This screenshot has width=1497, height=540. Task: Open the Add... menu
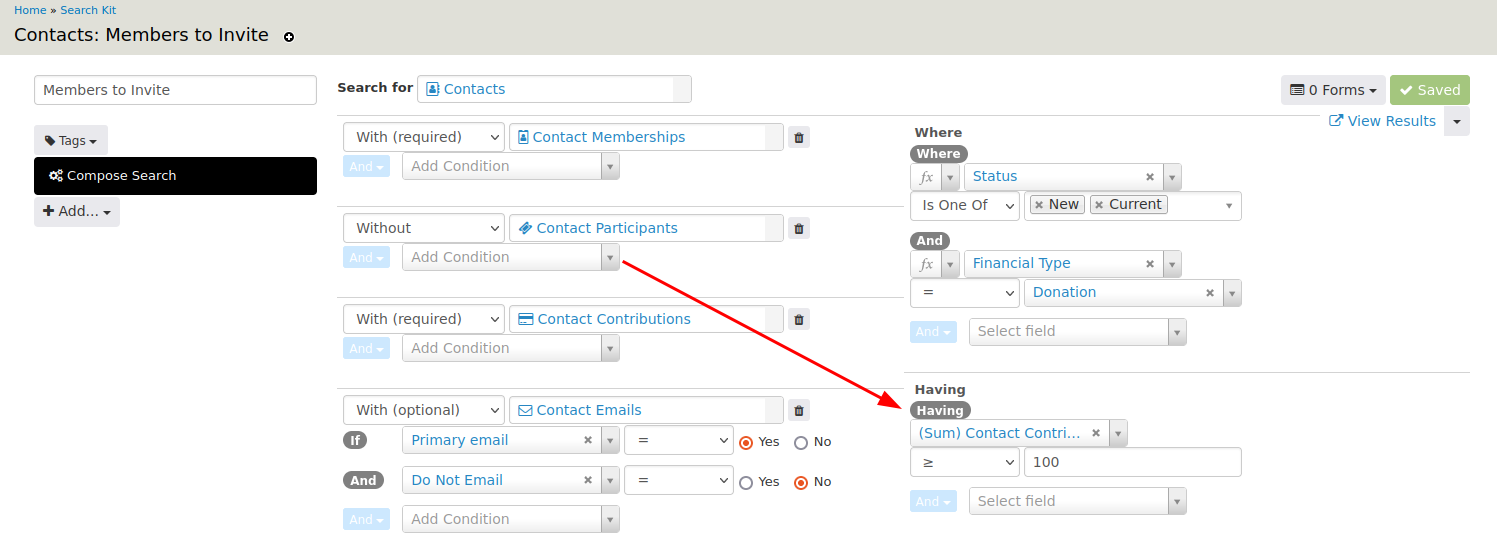(x=77, y=212)
